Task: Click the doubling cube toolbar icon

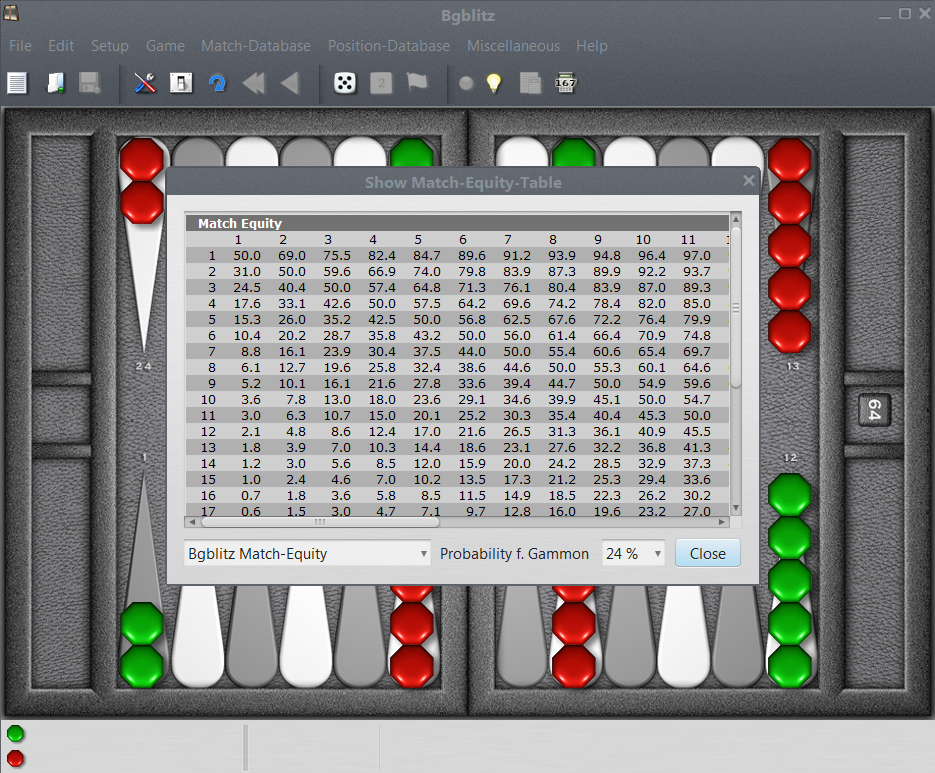Action: point(381,83)
